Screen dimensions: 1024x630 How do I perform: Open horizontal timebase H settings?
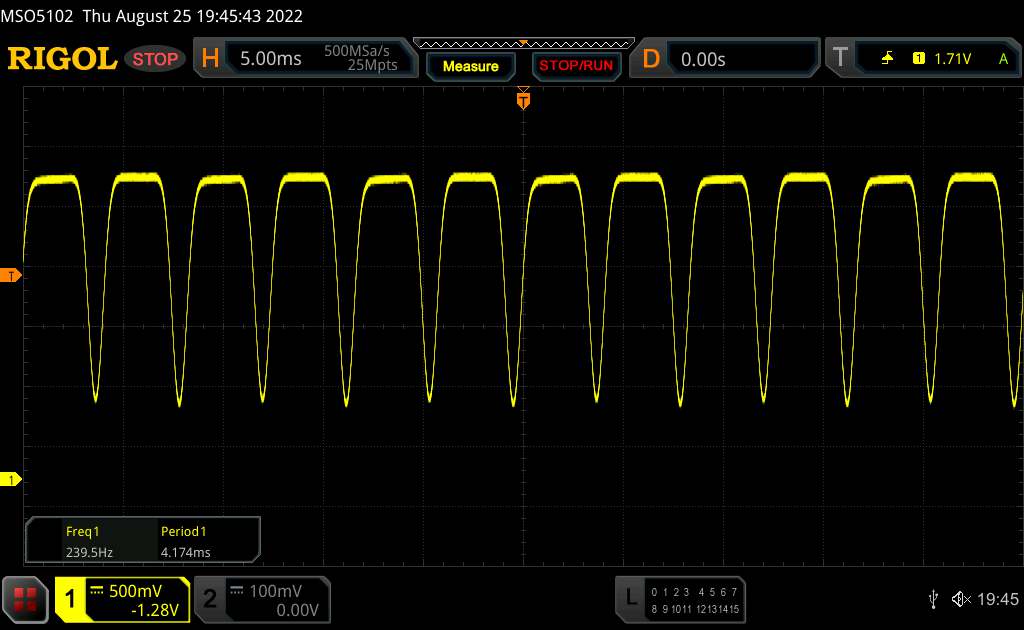click(x=210, y=59)
